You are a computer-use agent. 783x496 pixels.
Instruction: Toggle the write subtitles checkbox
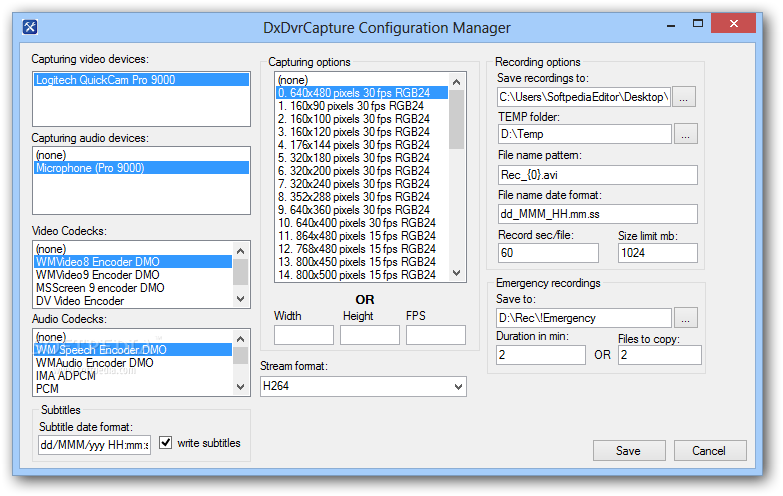(x=166, y=443)
